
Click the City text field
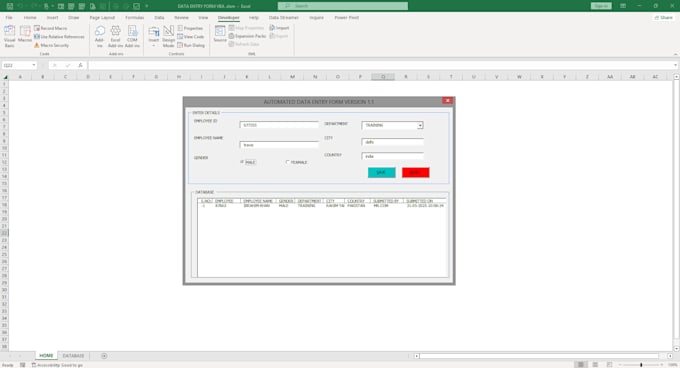tap(392, 142)
